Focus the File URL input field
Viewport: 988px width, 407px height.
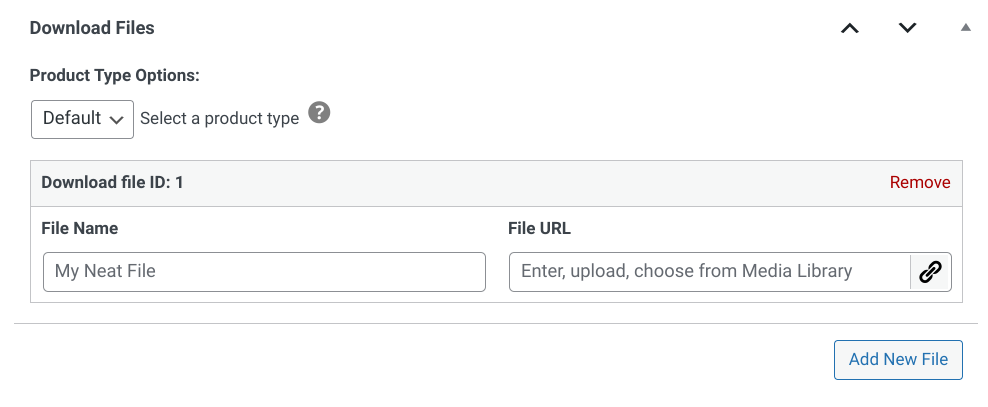coord(709,272)
